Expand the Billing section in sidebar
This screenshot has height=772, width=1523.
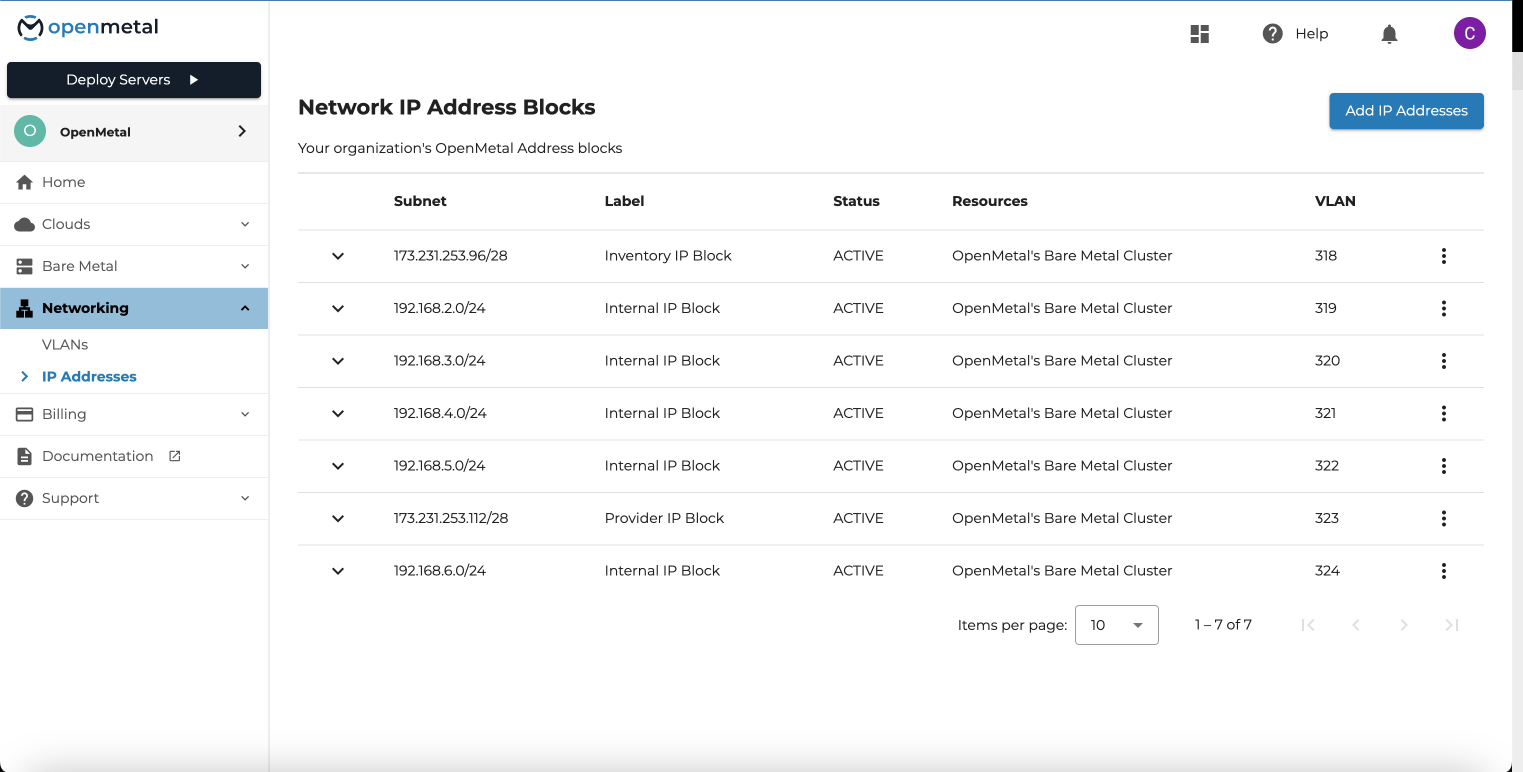(245, 414)
